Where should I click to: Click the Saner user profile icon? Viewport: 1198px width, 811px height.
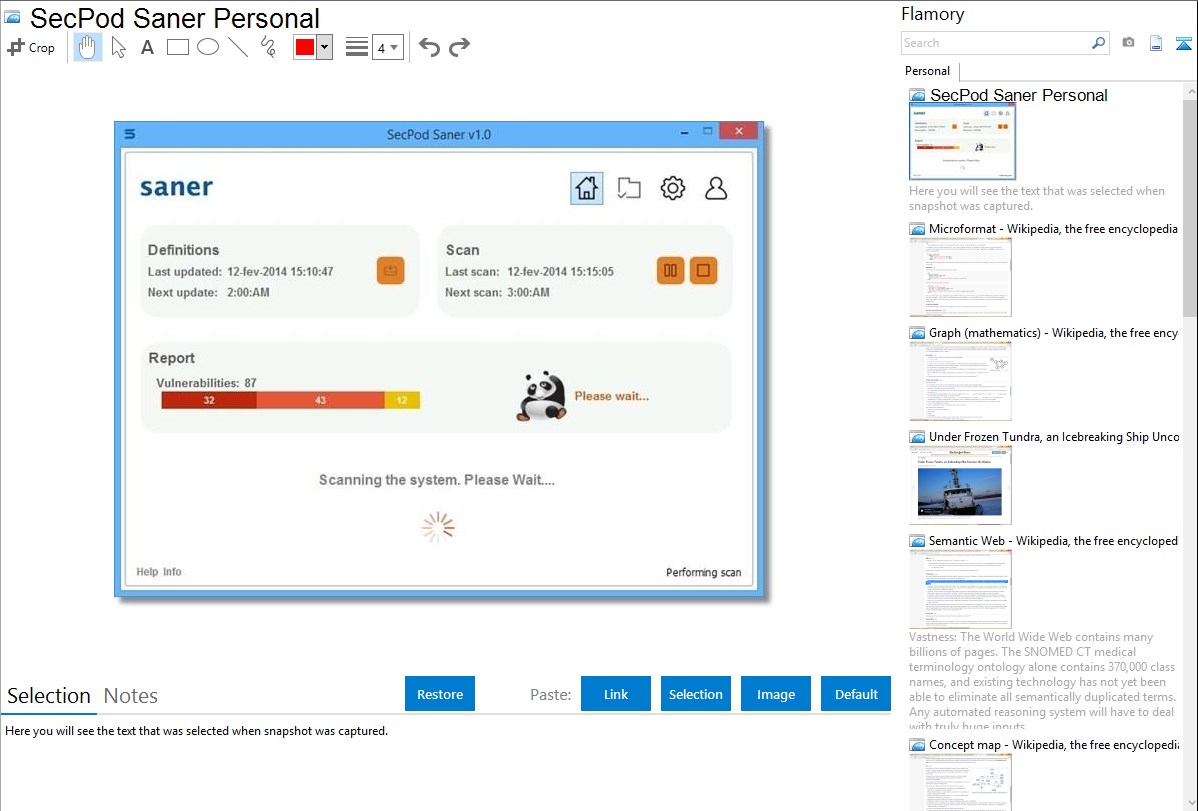coord(716,188)
